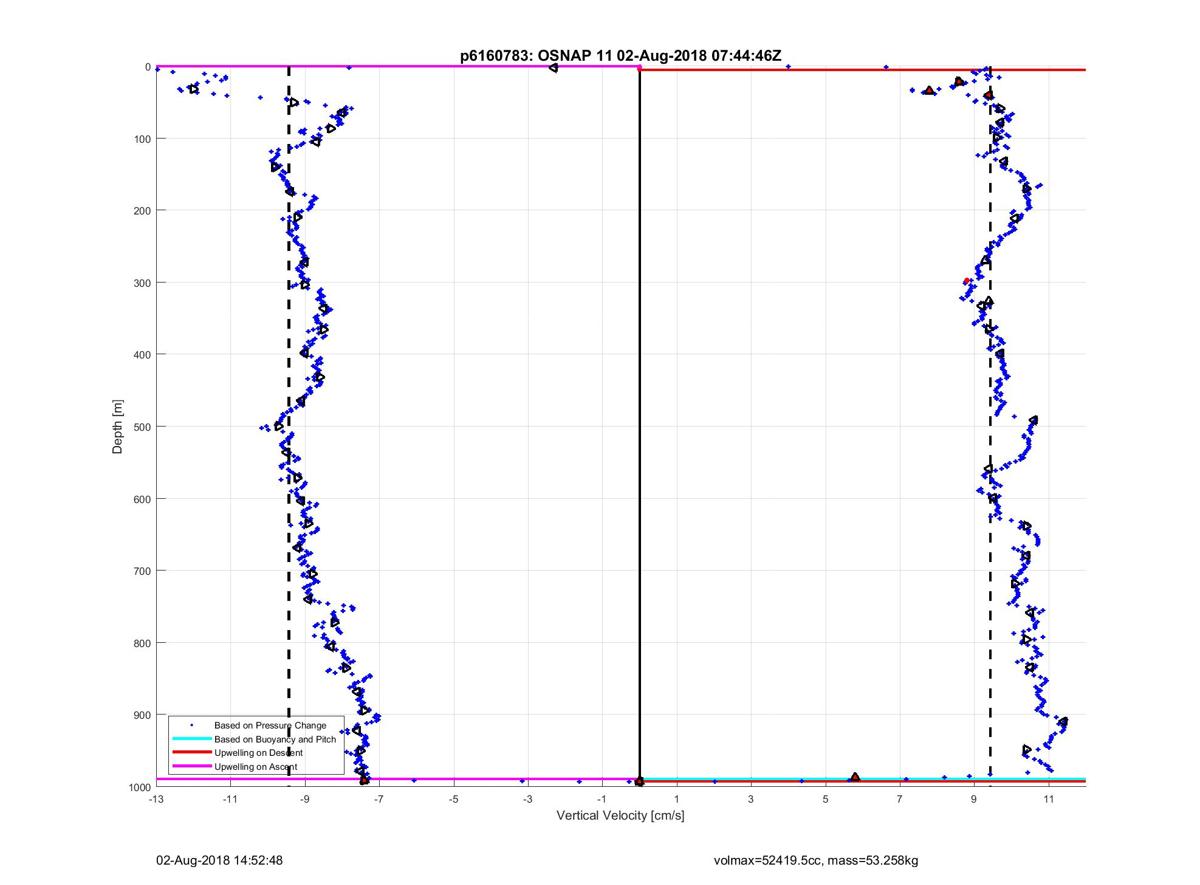Click x-axis tick label 11
The image size is (1200, 885).
(1048, 799)
